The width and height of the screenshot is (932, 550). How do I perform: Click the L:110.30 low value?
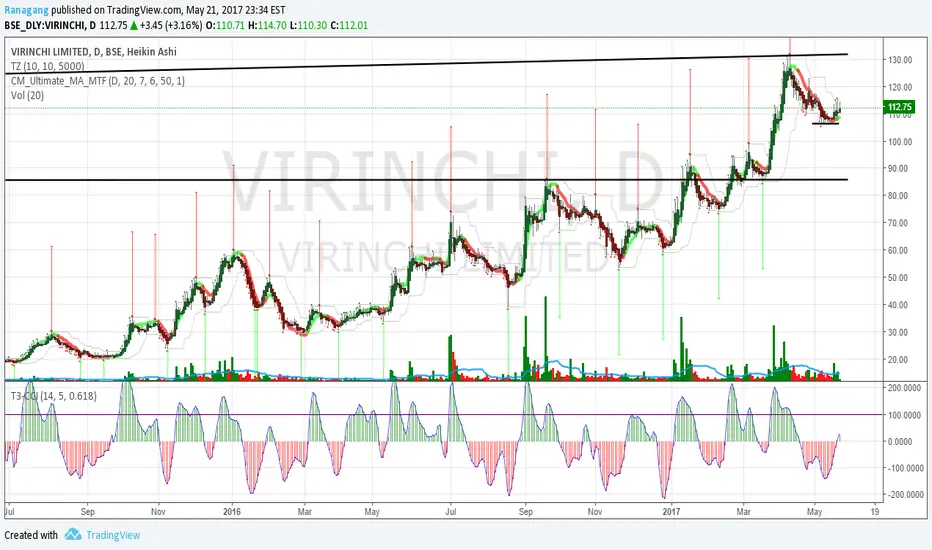(308, 26)
